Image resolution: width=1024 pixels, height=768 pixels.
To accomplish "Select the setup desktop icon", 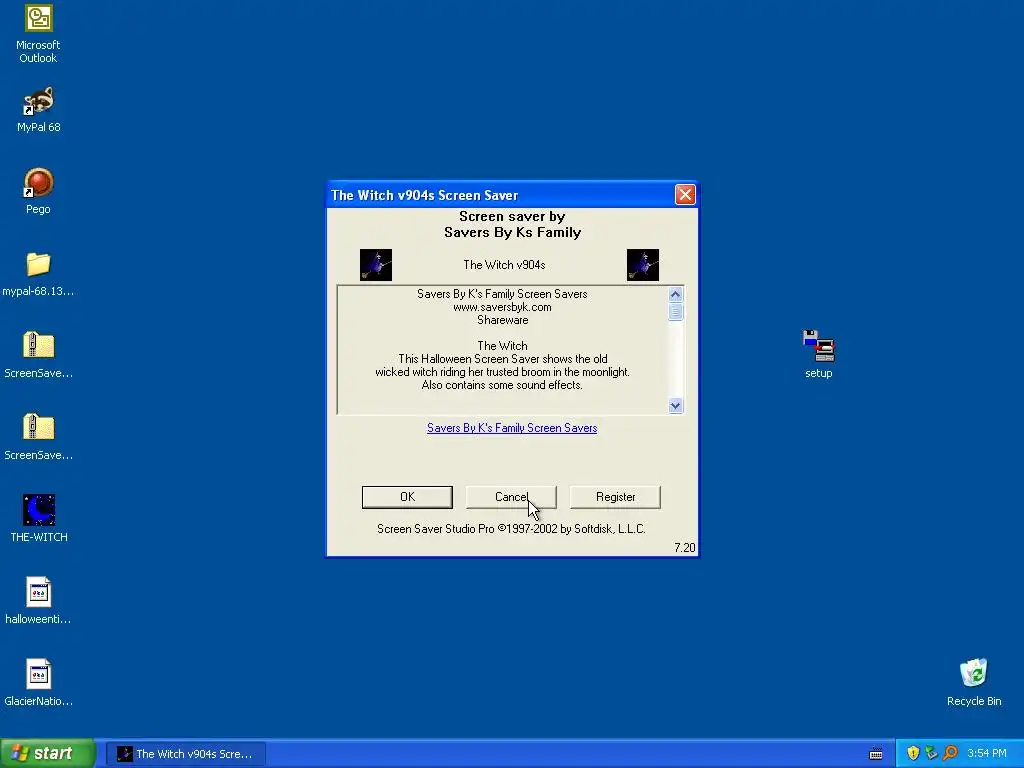I will pyautogui.click(x=818, y=355).
